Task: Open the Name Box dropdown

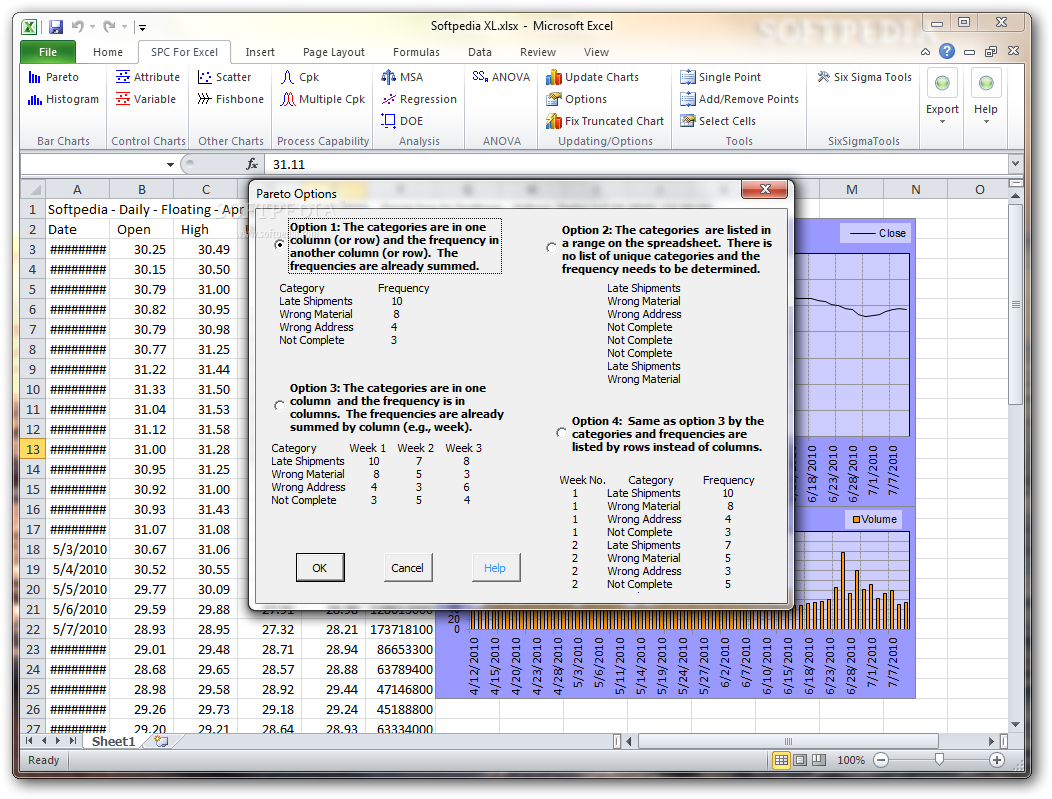Action: (170, 164)
